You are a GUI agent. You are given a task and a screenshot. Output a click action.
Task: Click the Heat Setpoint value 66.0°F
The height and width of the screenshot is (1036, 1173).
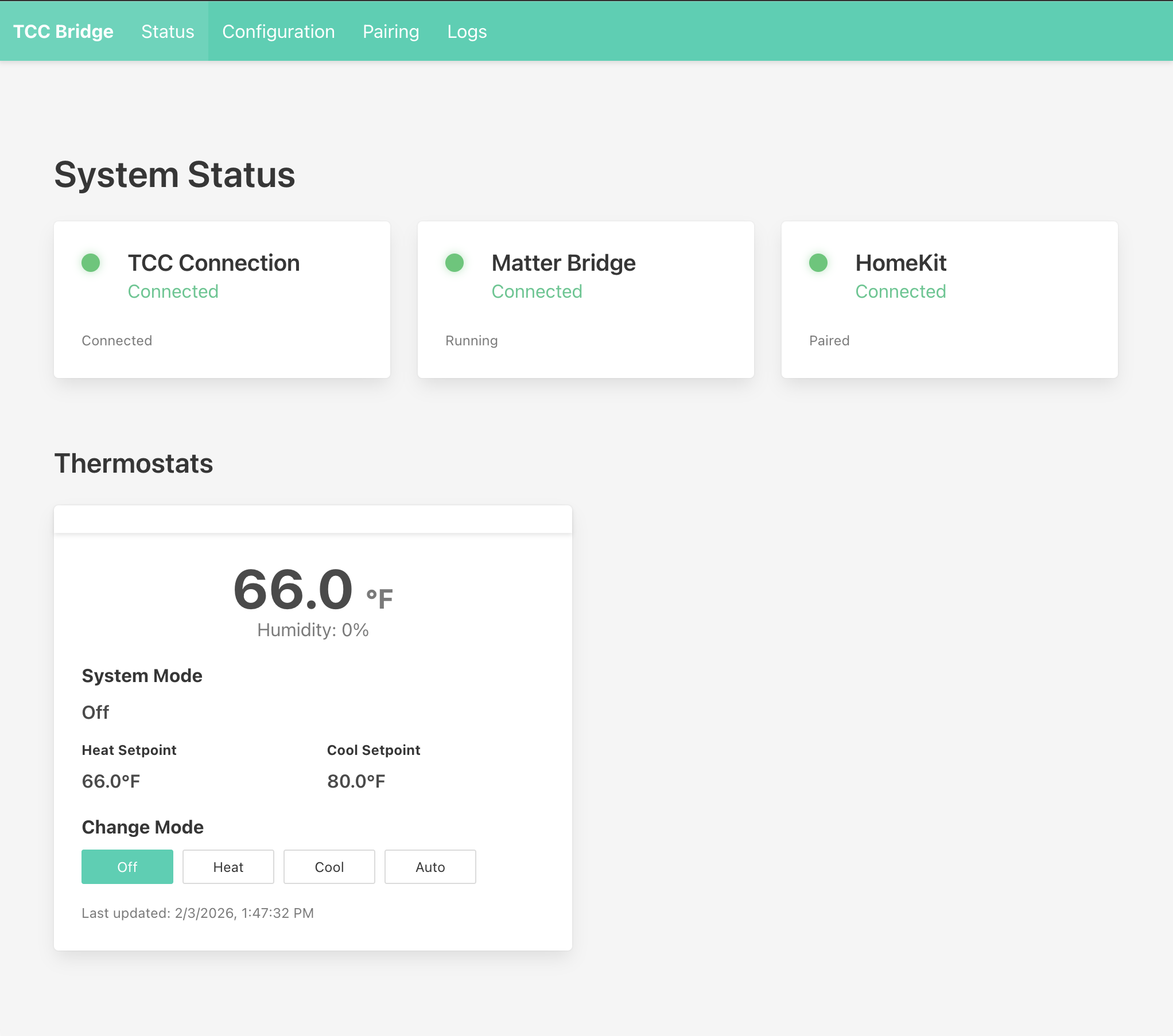point(111,781)
